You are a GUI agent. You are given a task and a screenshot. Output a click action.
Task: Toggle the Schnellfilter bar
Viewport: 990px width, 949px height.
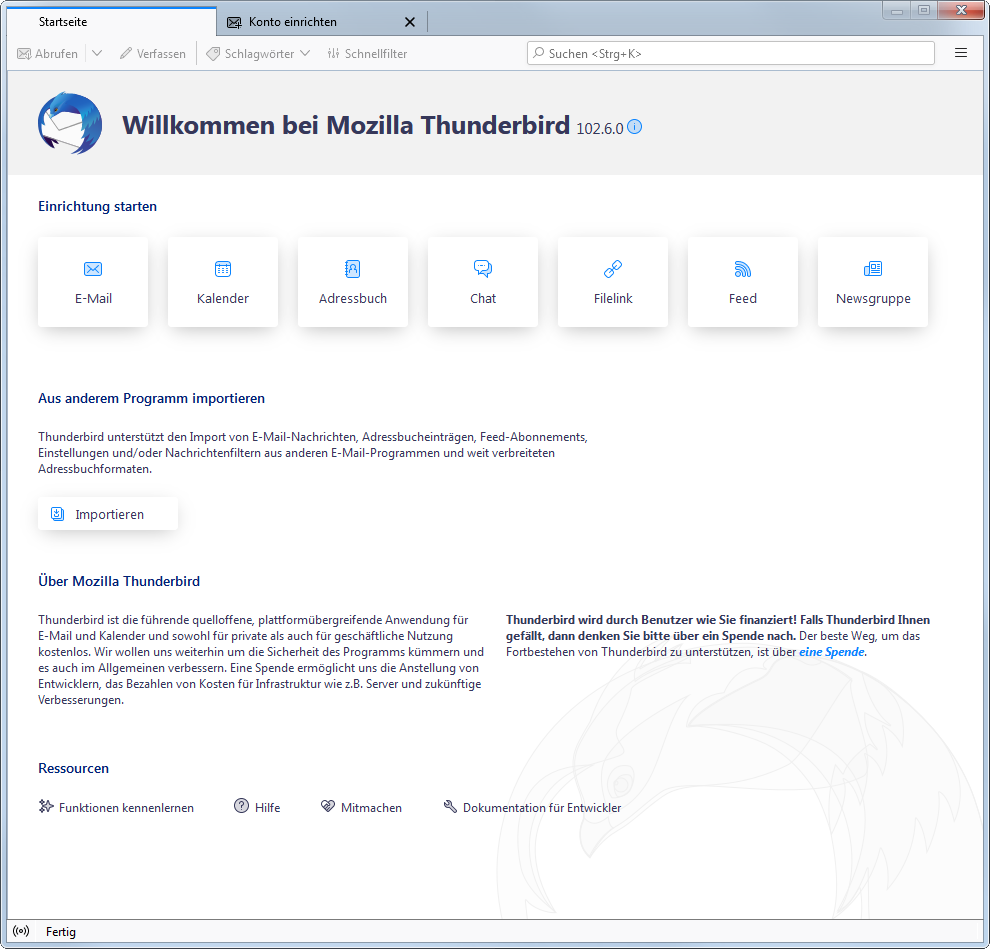(367, 54)
